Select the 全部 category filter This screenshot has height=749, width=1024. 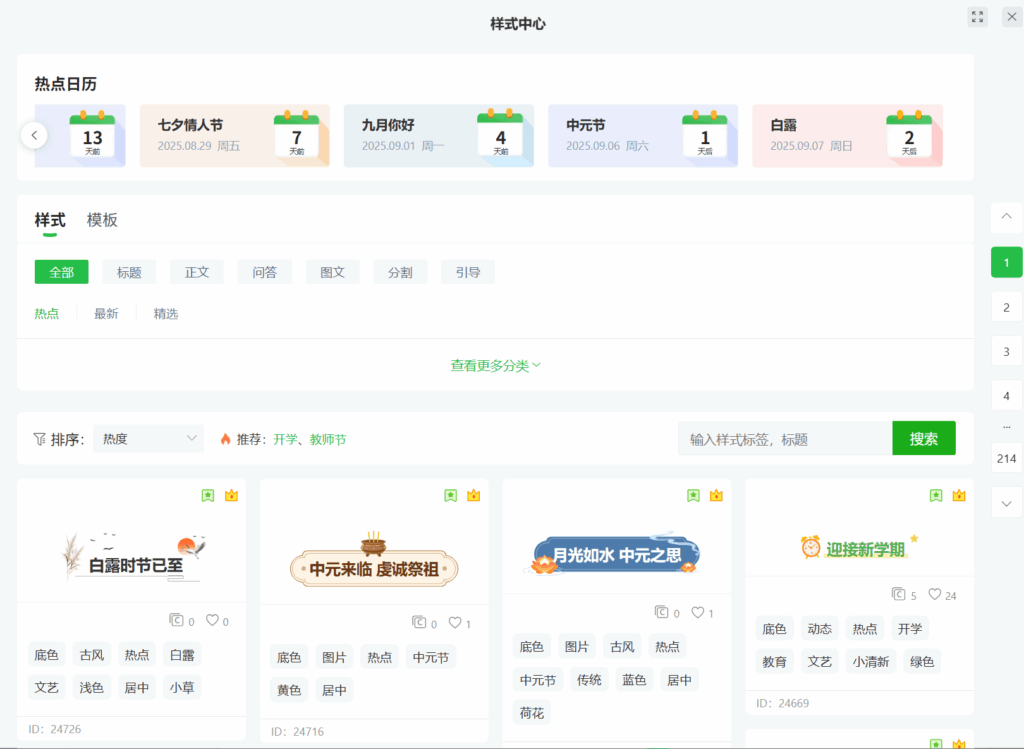coord(61,272)
